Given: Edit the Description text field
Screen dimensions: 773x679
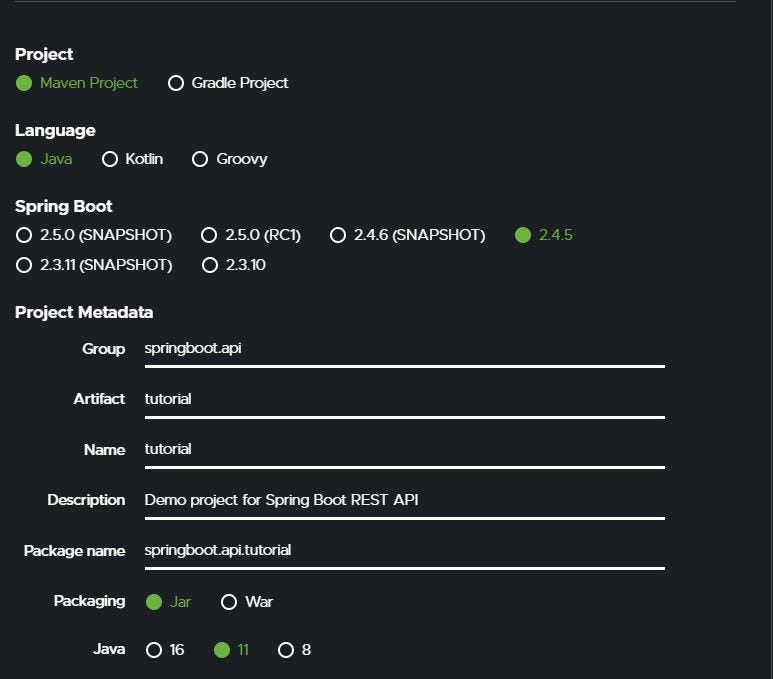Looking at the screenshot, I should click(x=404, y=500).
